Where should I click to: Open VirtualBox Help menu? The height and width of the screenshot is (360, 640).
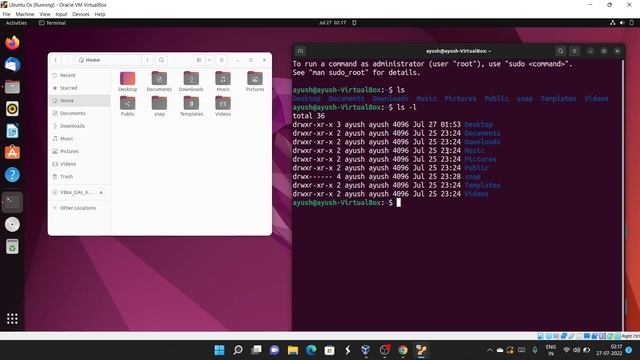click(100, 14)
